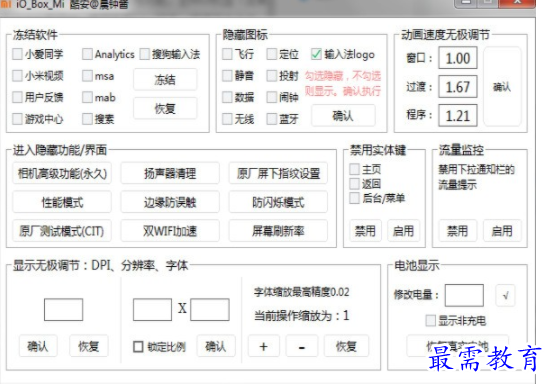Open 边缘防误触 settings
Screen dimensions: 550x390
(x=170, y=202)
